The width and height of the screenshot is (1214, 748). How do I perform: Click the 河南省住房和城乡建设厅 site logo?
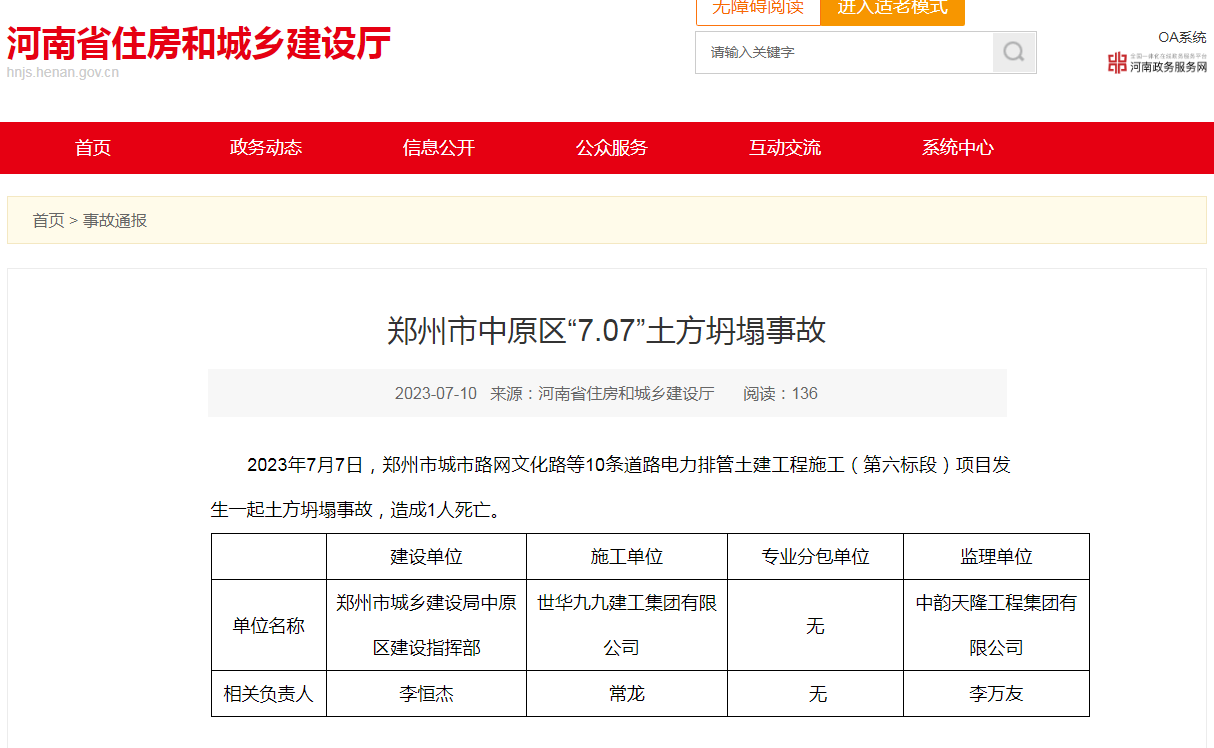198,43
